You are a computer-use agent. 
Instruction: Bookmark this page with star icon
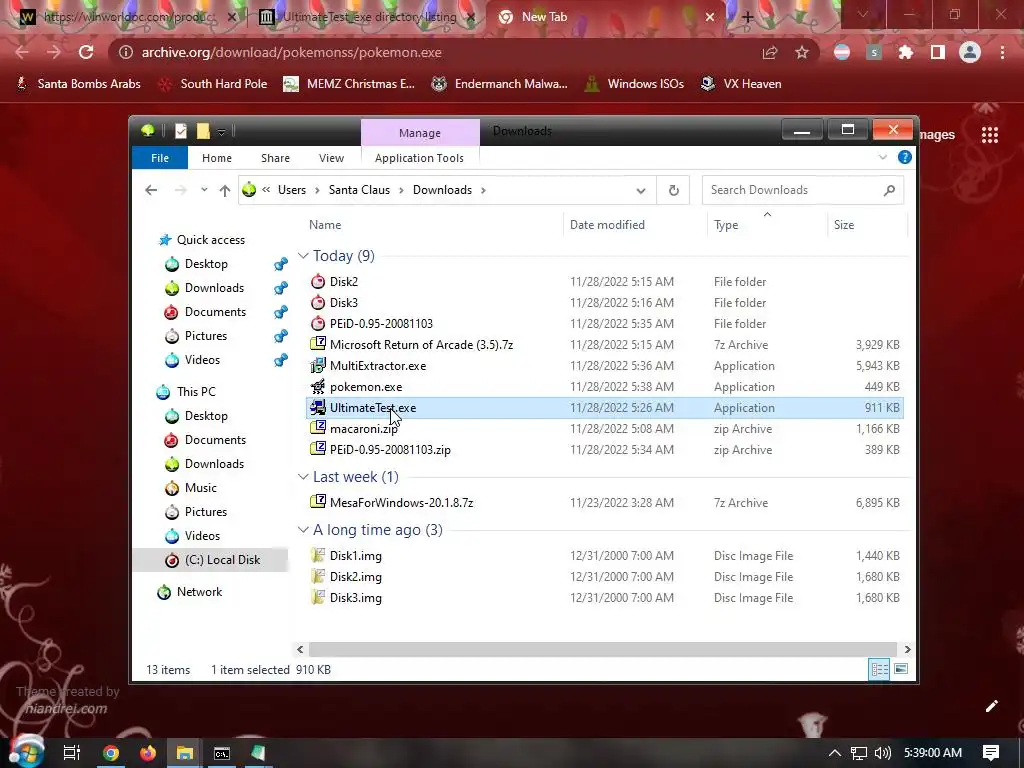(x=802, y=52)
